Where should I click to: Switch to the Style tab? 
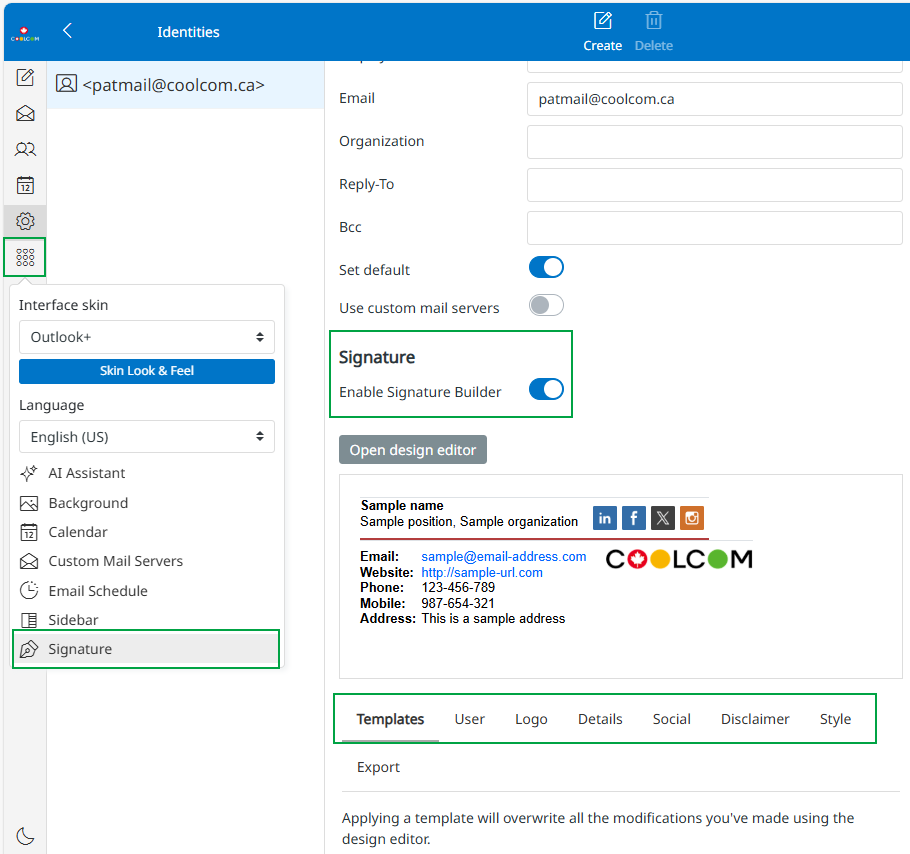coord(835,719)
